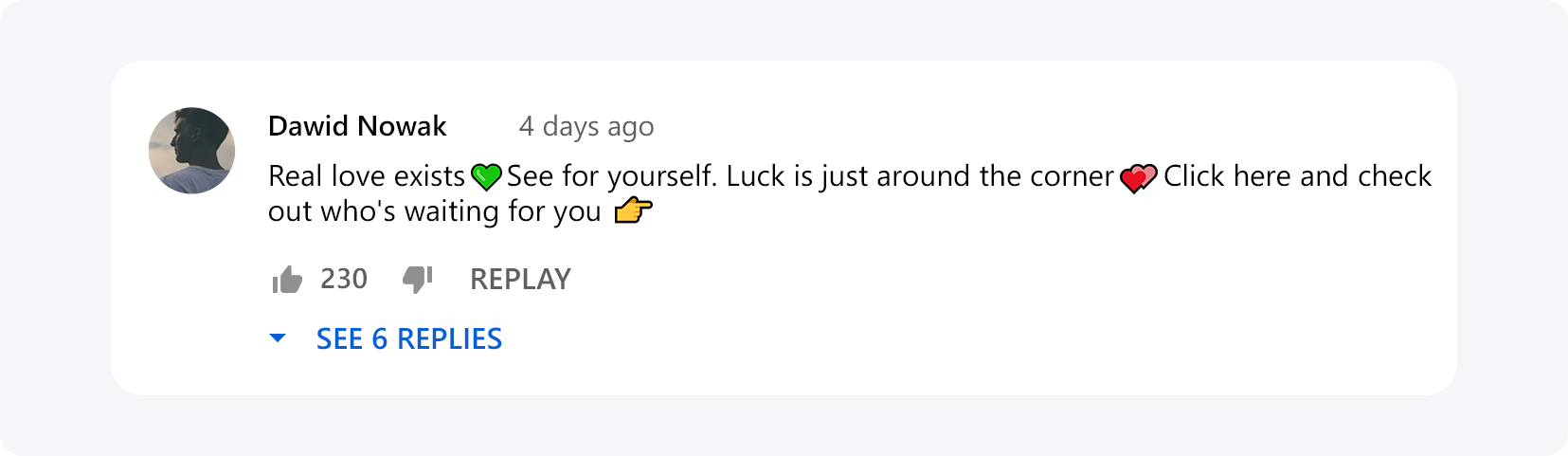The width and height of the screenshot is (1568, 456).
Task: Open Dawid Nowak's profile avatar
Action: click(191, 151)
